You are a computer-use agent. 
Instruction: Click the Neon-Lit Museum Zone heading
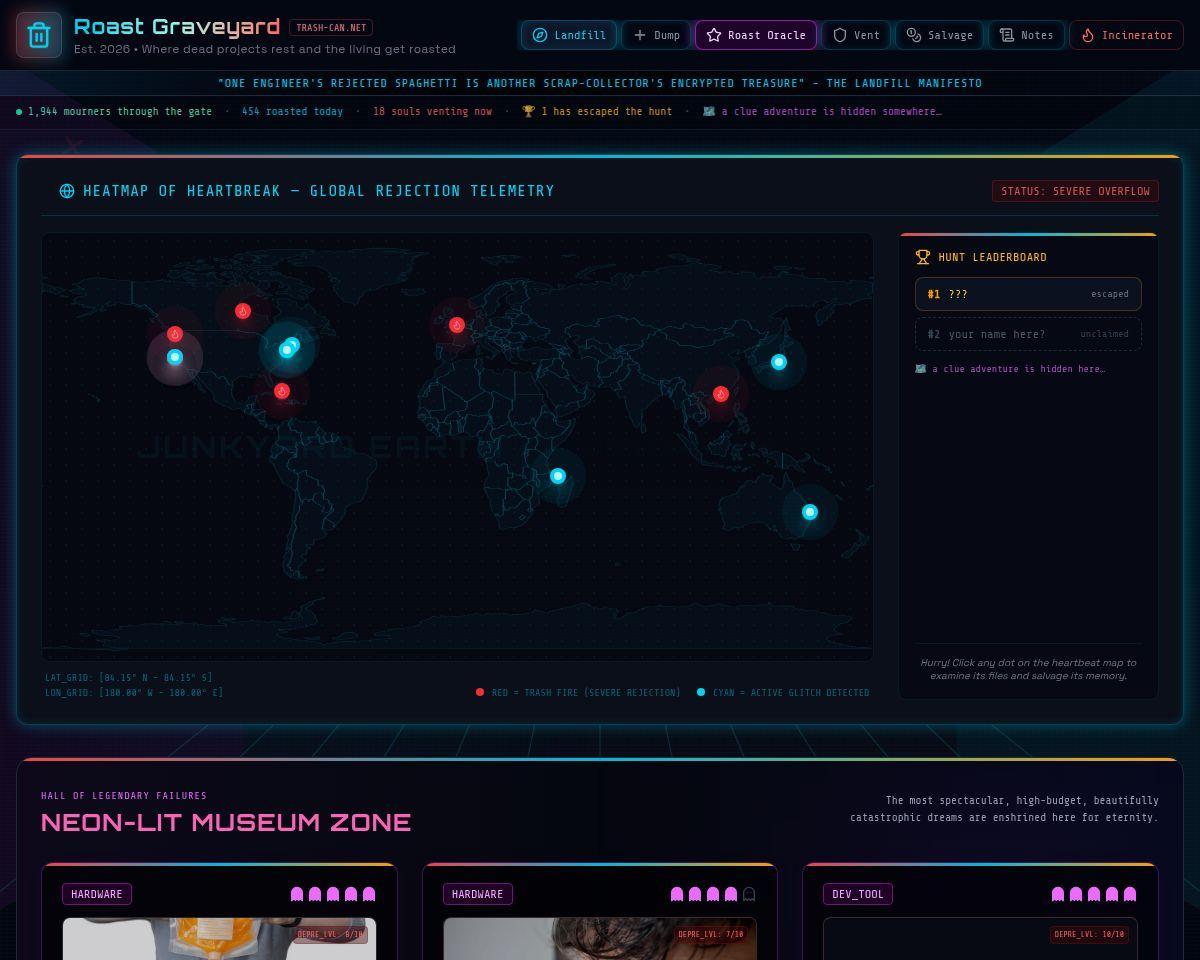coord(226,822)
